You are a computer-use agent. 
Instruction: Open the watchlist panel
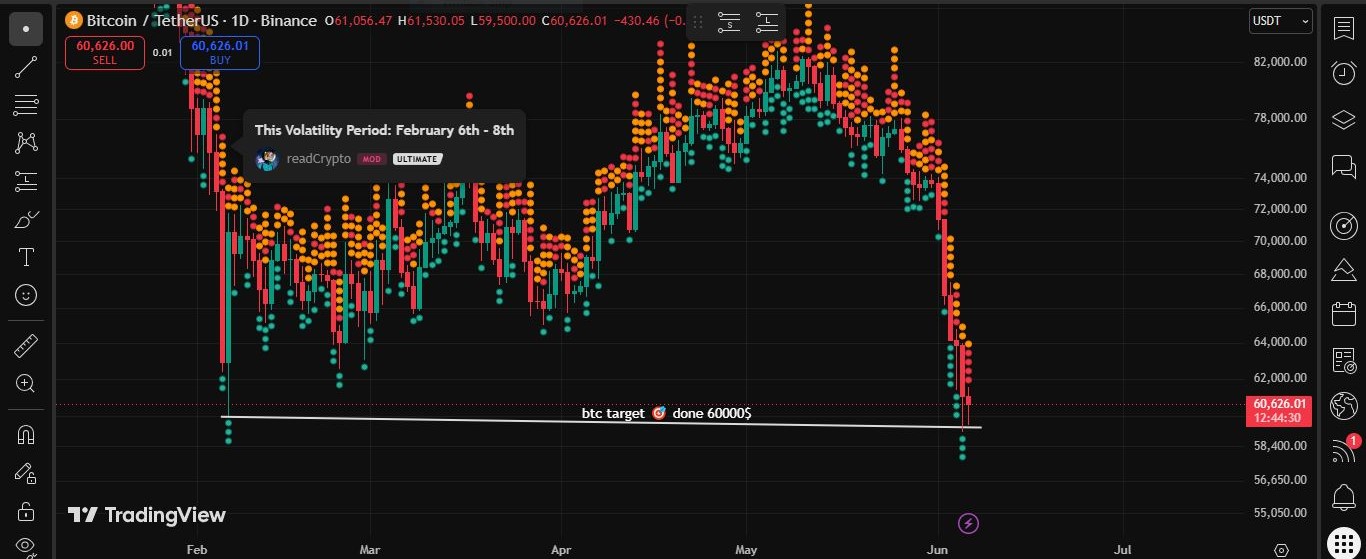coord(1343,27)
